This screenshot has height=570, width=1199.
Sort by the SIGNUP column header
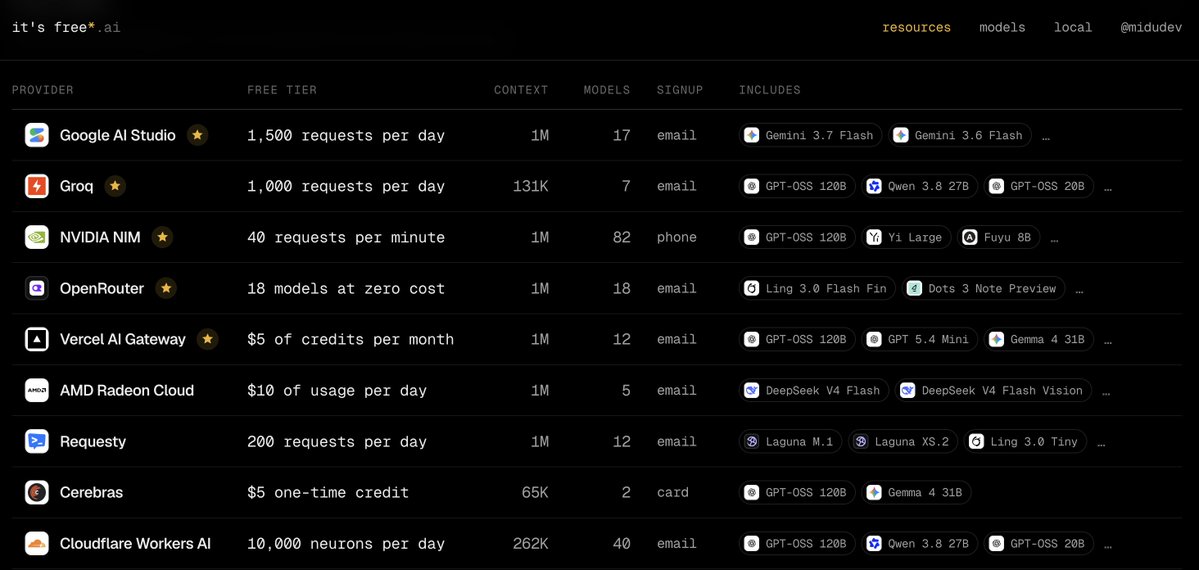680,90
